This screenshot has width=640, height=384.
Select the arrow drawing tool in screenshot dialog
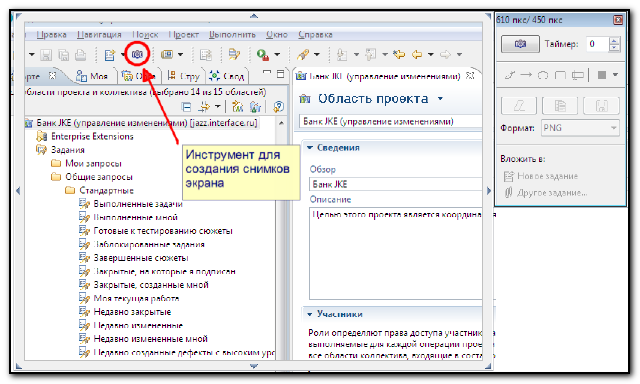pyautogui.click(x=526, y=75)
